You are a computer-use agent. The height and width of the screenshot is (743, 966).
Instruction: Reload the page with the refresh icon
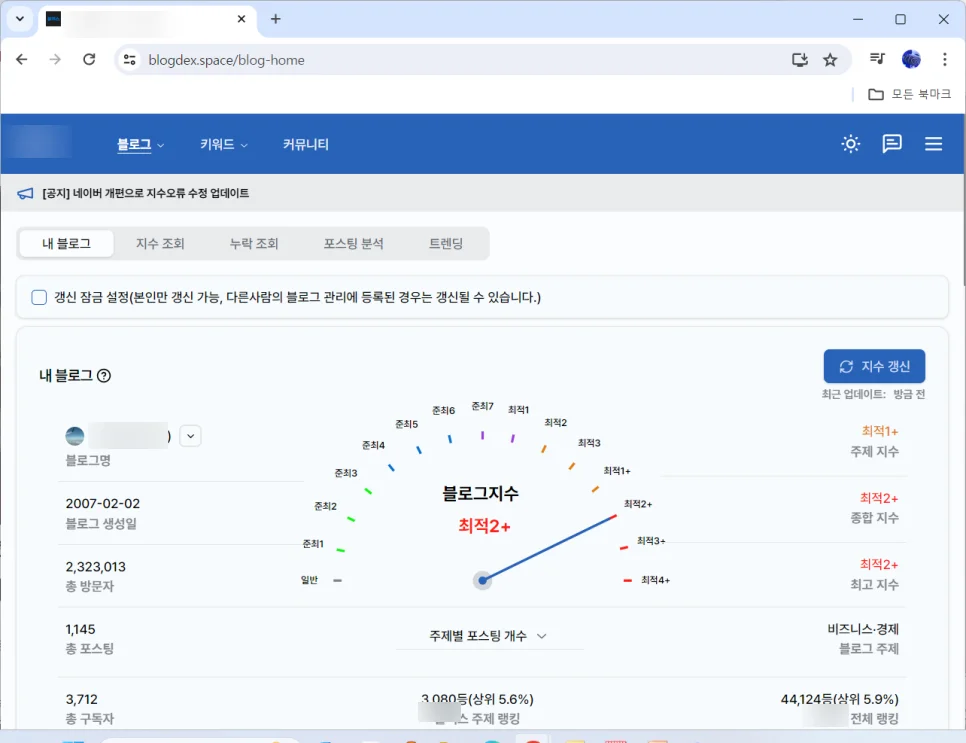pyautogui.click(x=89, y=60)
